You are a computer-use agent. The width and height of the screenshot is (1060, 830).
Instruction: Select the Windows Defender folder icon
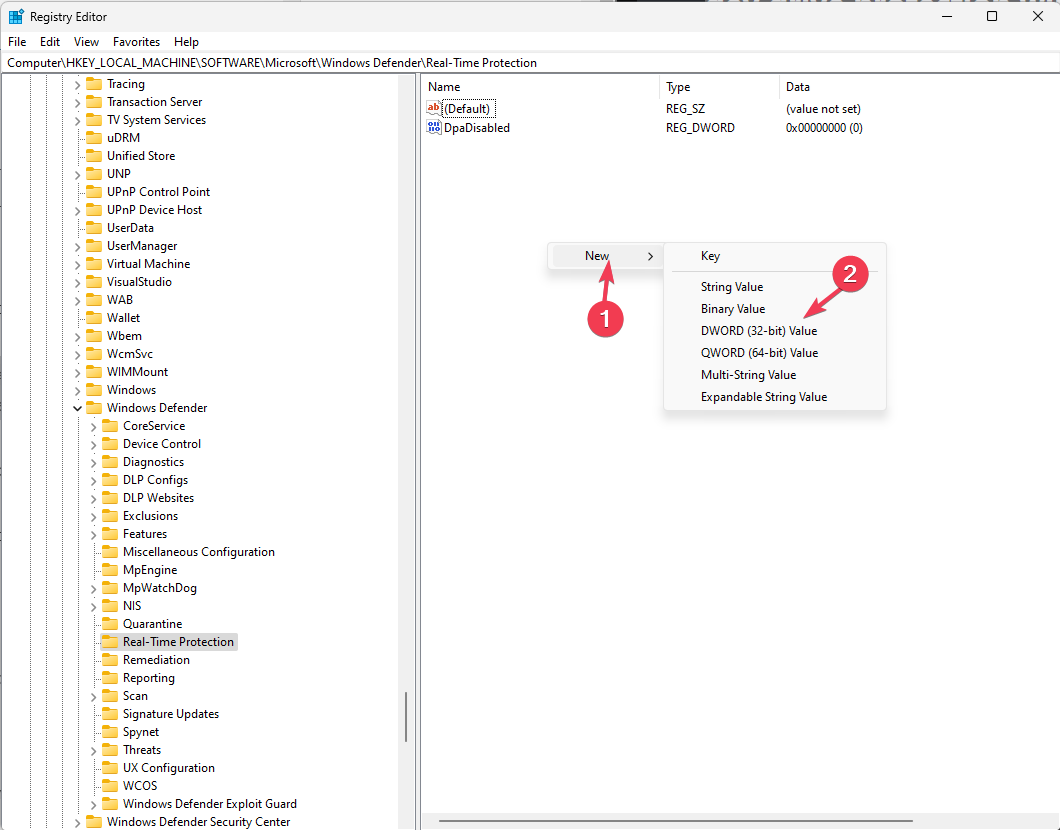tap(95, 408)
